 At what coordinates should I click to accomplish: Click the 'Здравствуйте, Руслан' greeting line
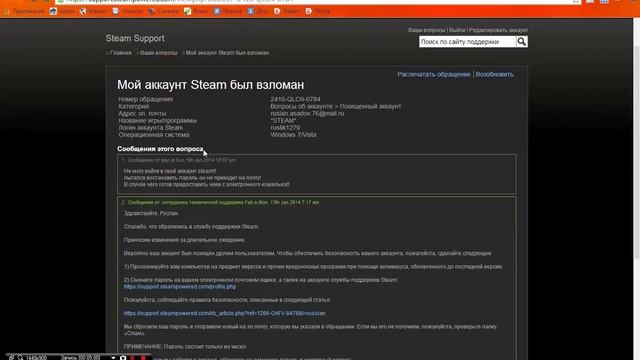151,213
